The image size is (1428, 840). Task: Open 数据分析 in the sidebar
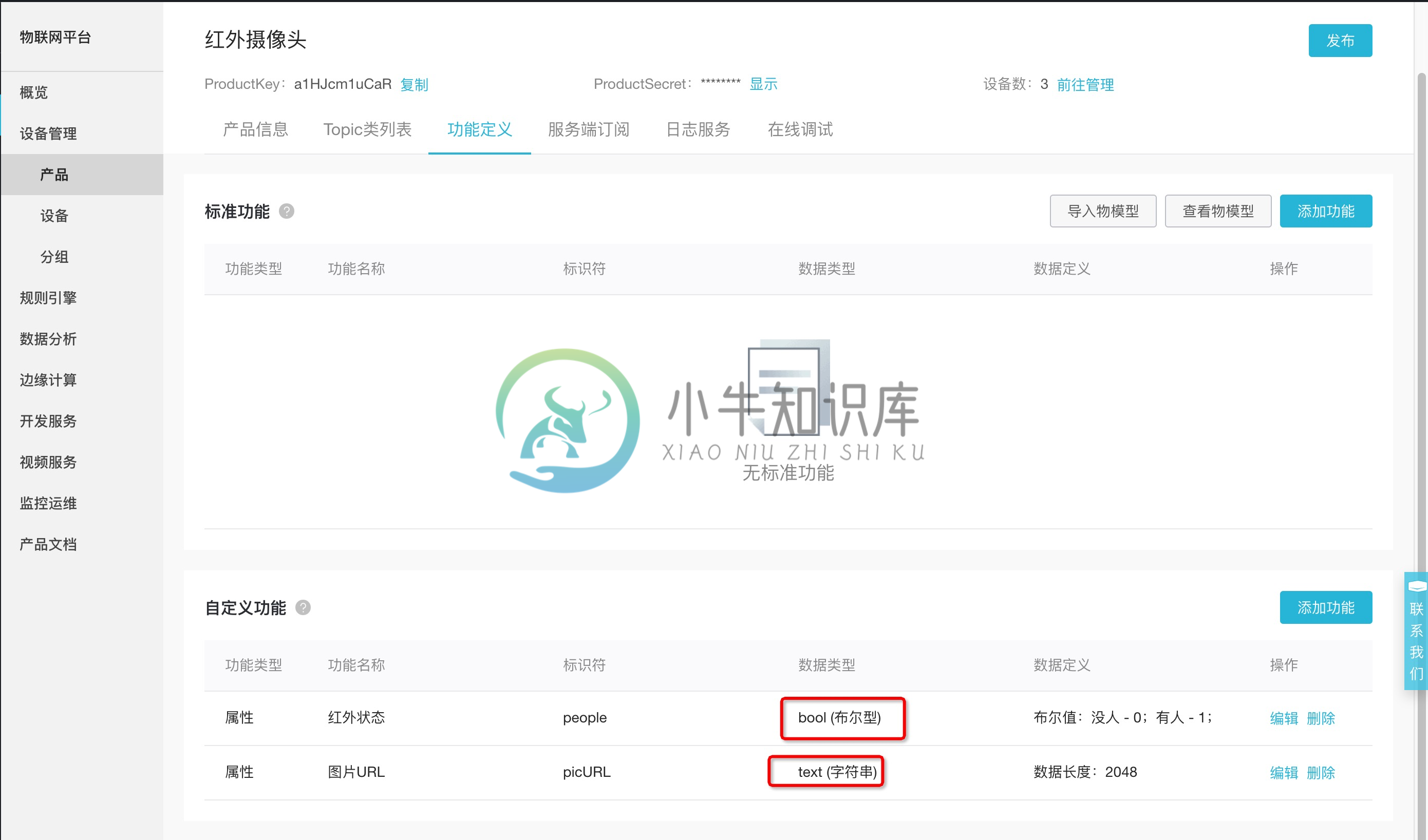pyautogui.click(x=82, y=339)
